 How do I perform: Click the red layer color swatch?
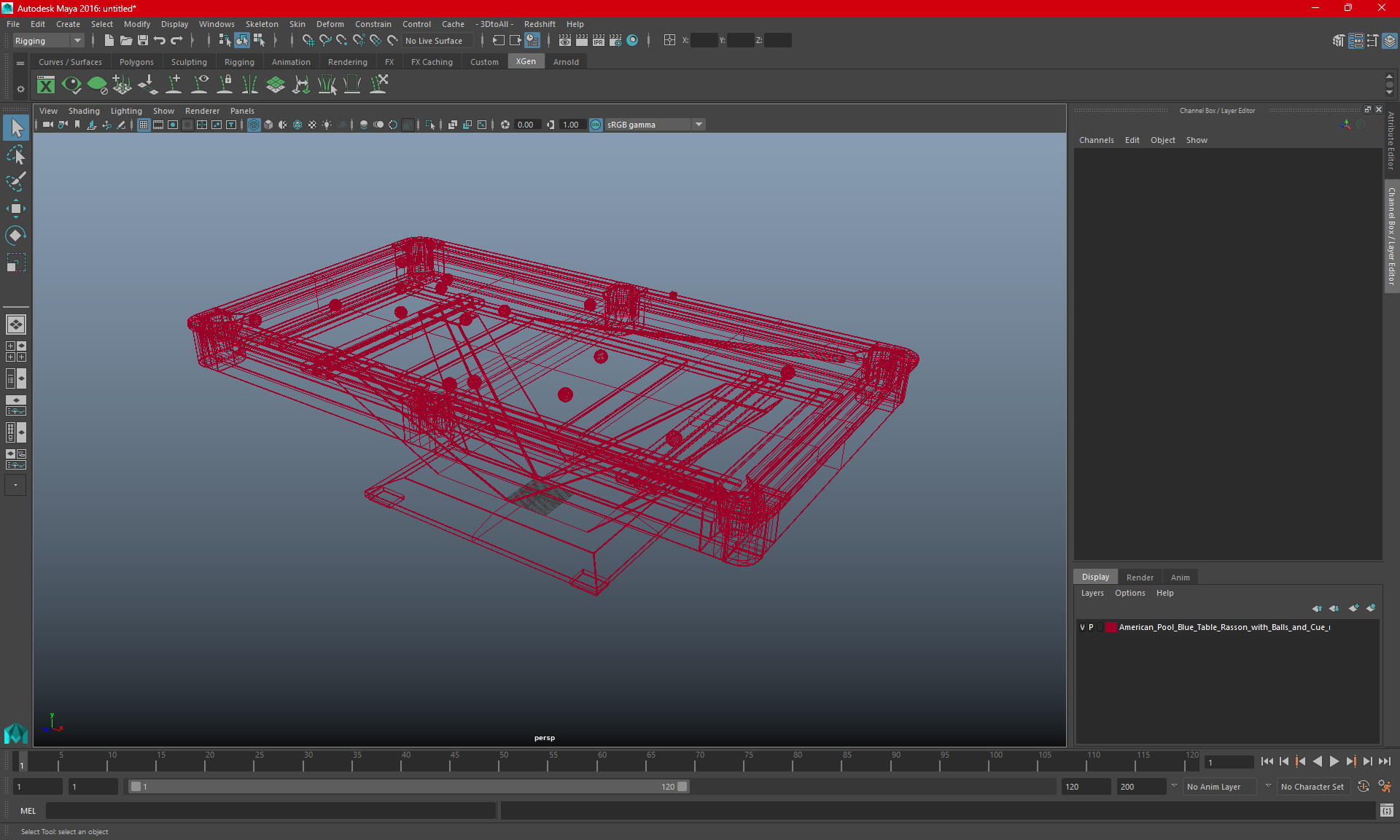tap(1111, 627)
